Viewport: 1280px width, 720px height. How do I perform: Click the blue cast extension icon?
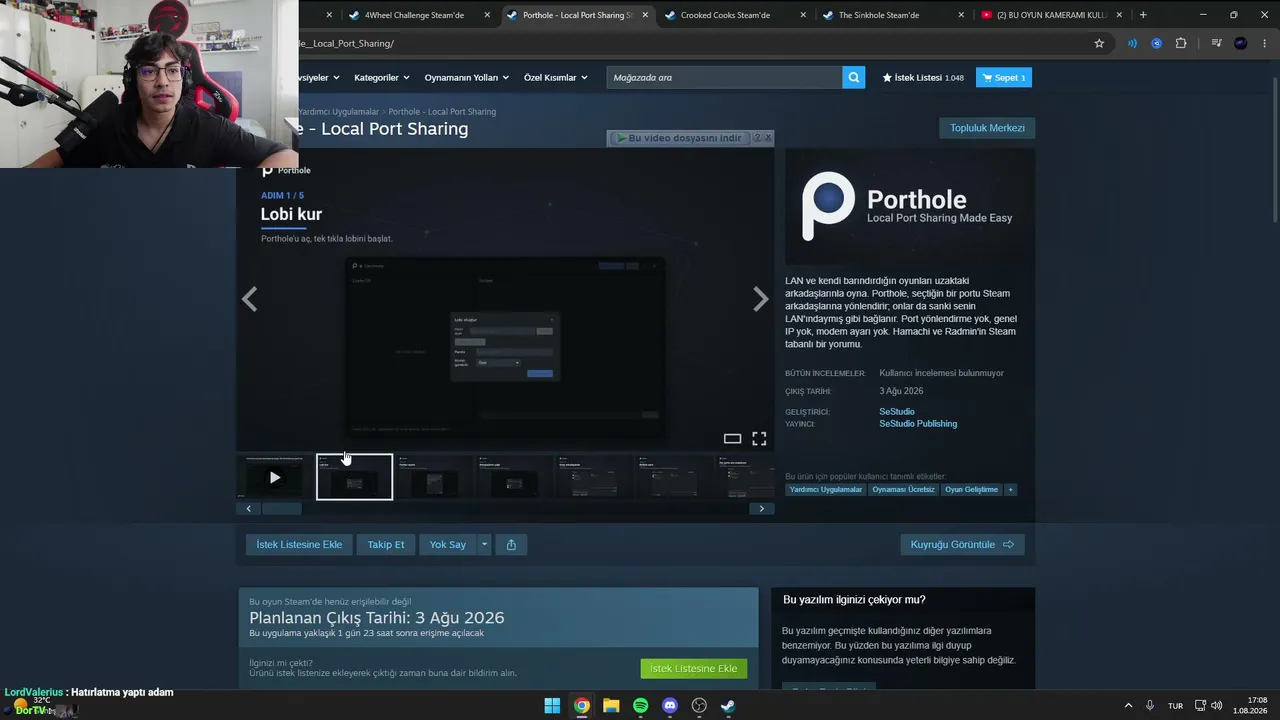pos(1132,43)
